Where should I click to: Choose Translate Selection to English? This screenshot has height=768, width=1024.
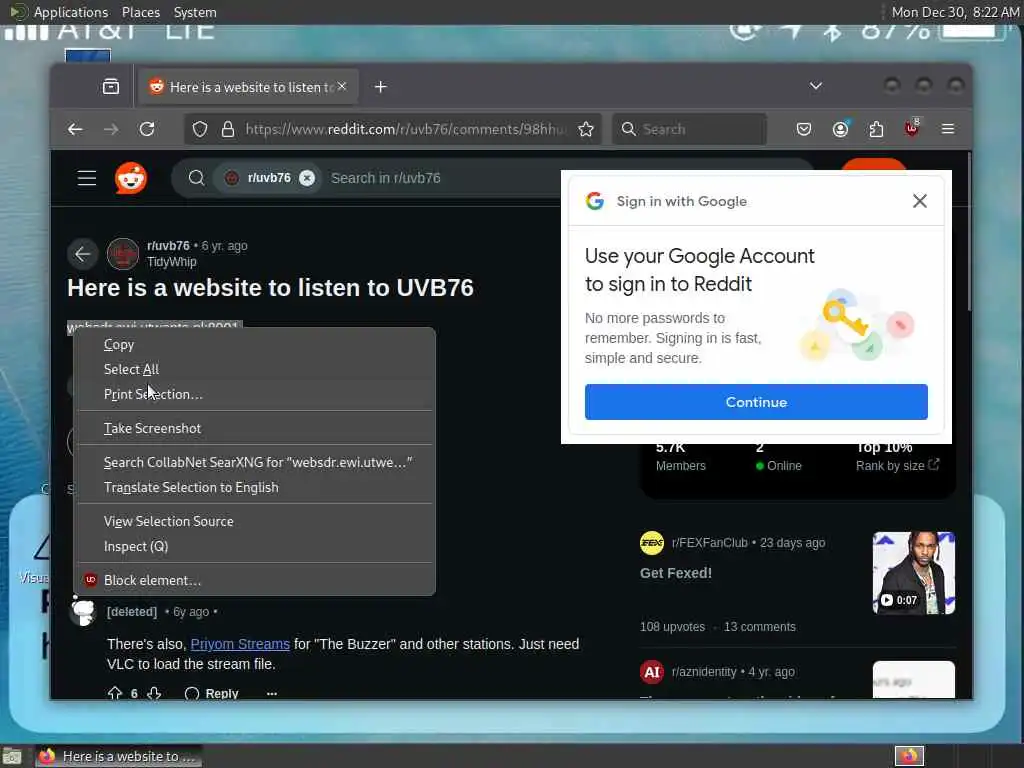pyautogui.click(x=255, y=487)
